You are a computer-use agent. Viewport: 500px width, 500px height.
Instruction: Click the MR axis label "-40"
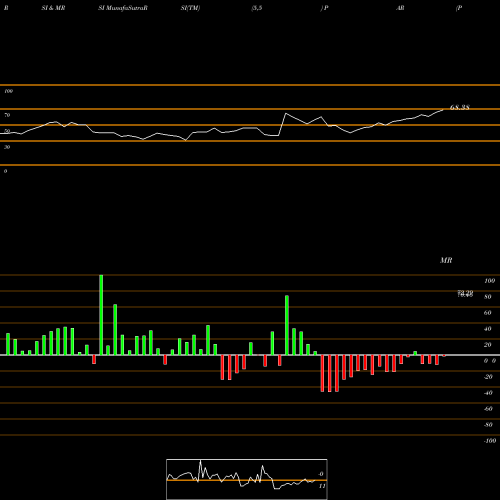(x=488, y=393)
